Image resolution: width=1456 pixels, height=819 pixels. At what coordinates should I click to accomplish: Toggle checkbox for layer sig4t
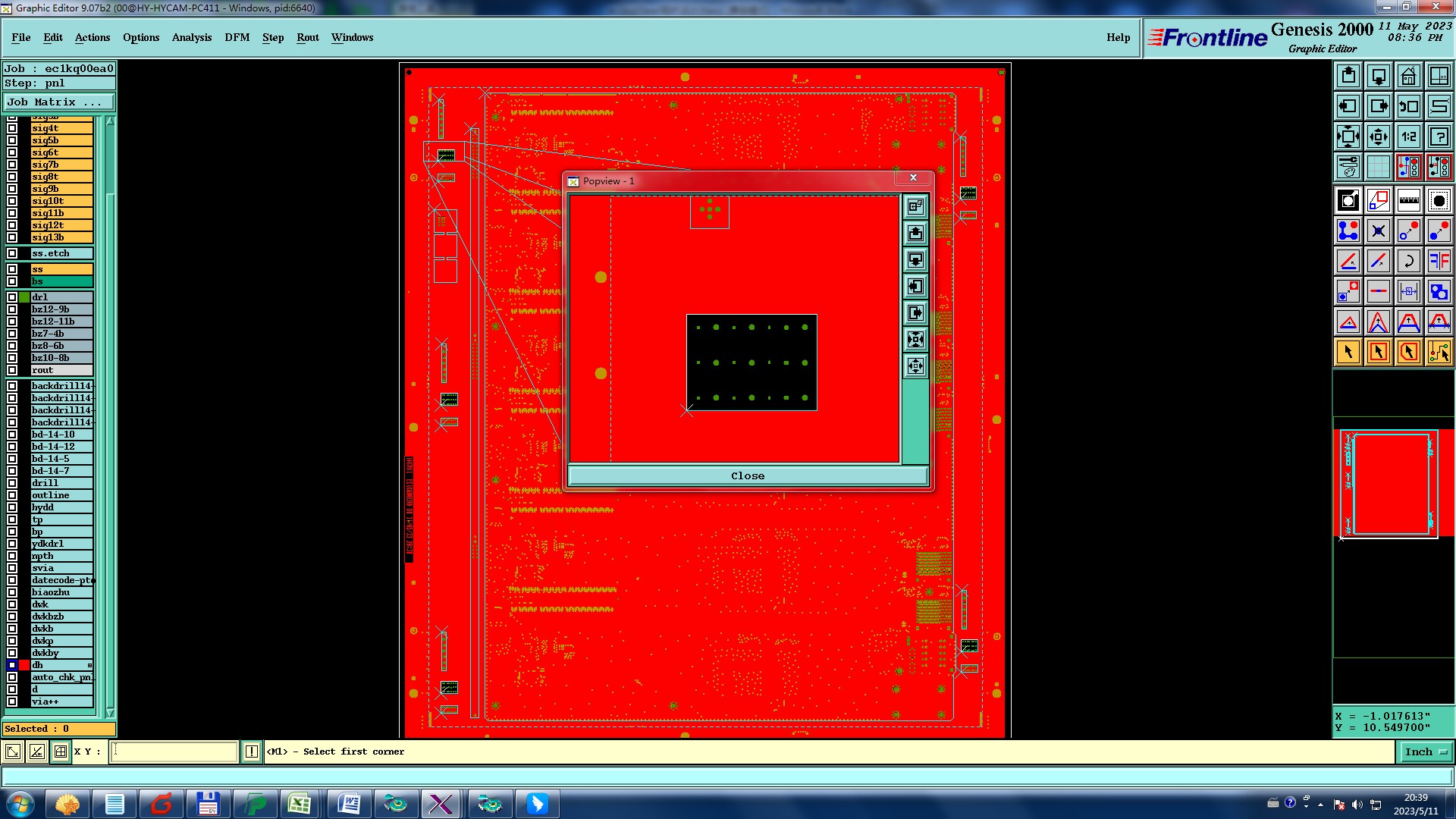12,128
